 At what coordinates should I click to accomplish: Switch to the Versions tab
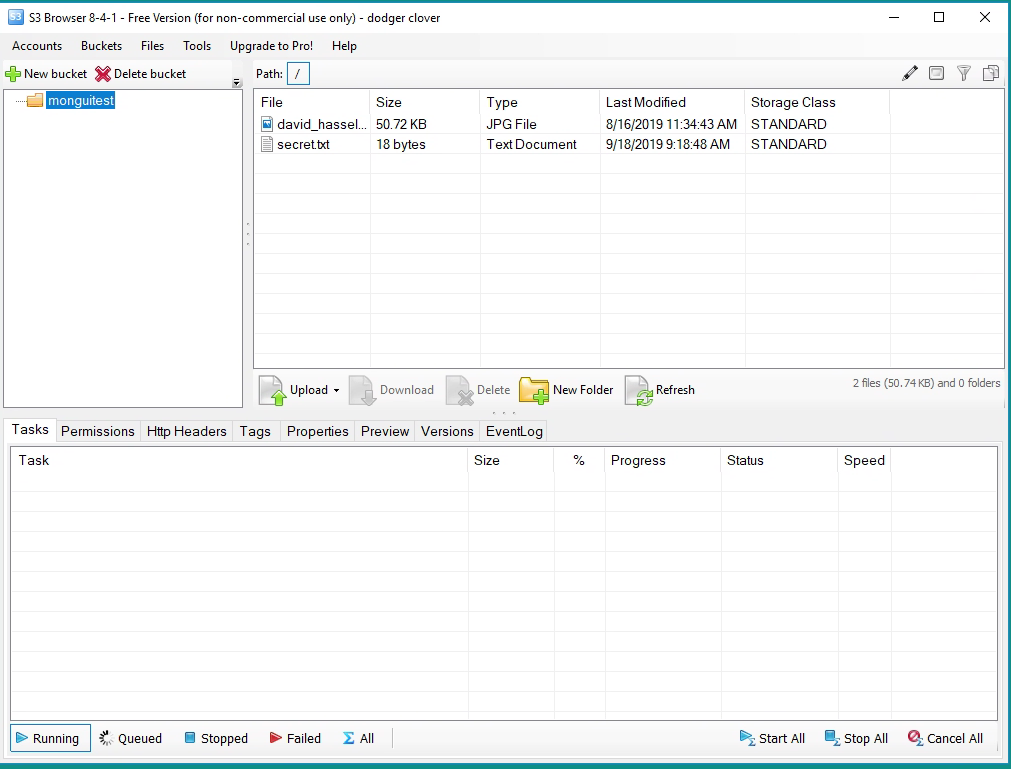[x=447, y=431]
